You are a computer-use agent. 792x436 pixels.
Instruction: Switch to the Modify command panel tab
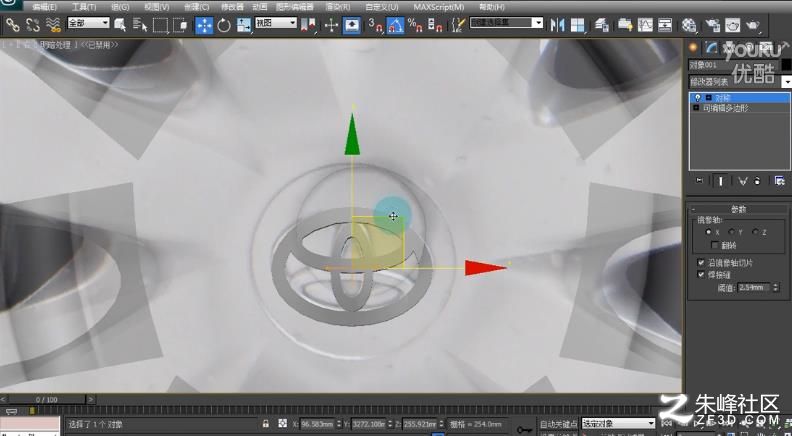click(712, 47)
